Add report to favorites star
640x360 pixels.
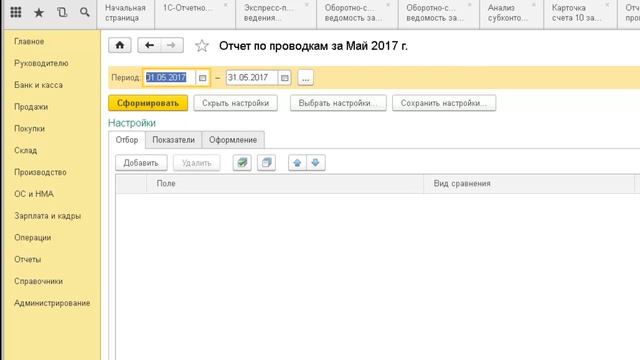[x=202, y=46]
